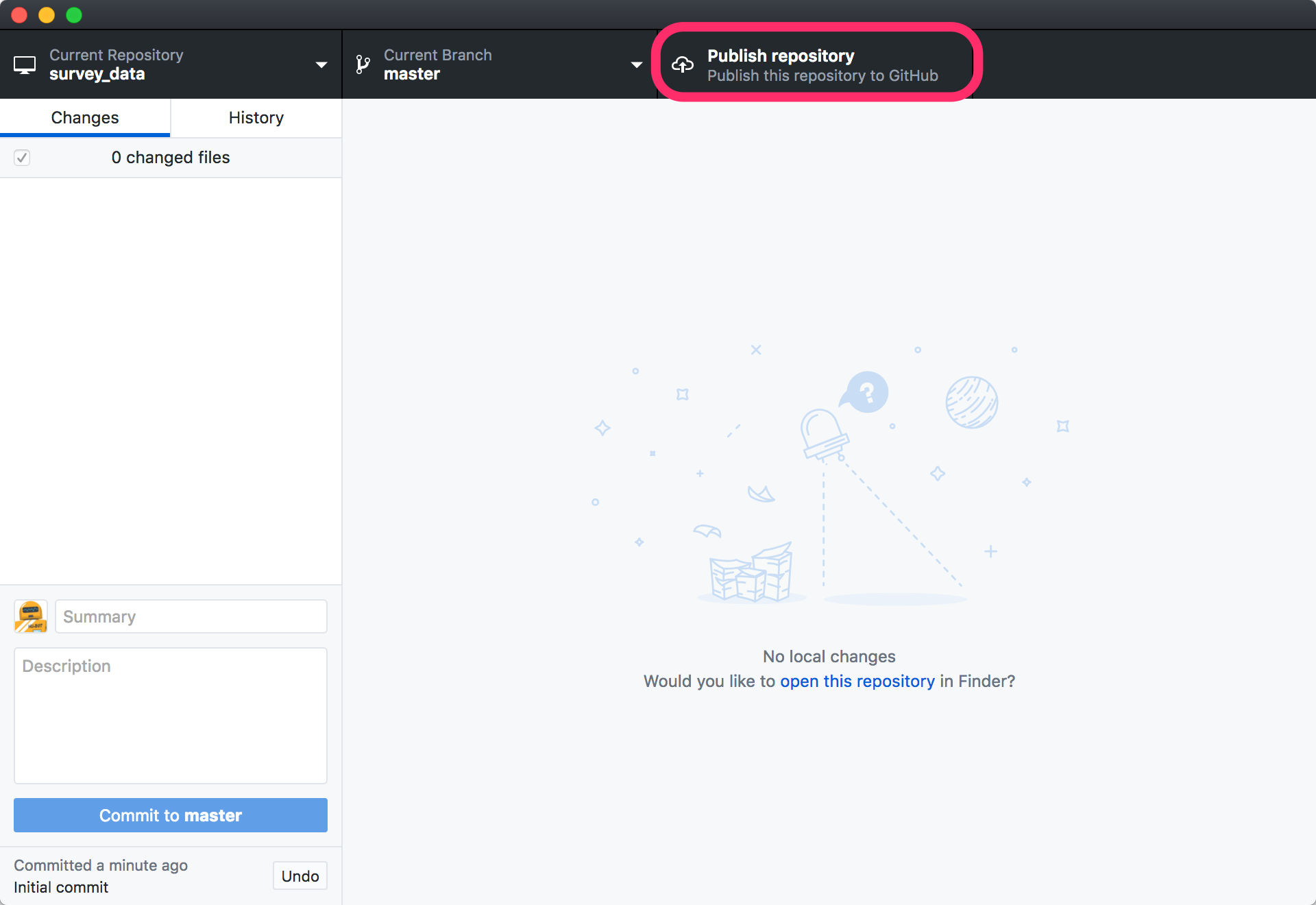Screen dimensions: 1316x905
Task: Click the git branch icon
Action: 363,64
